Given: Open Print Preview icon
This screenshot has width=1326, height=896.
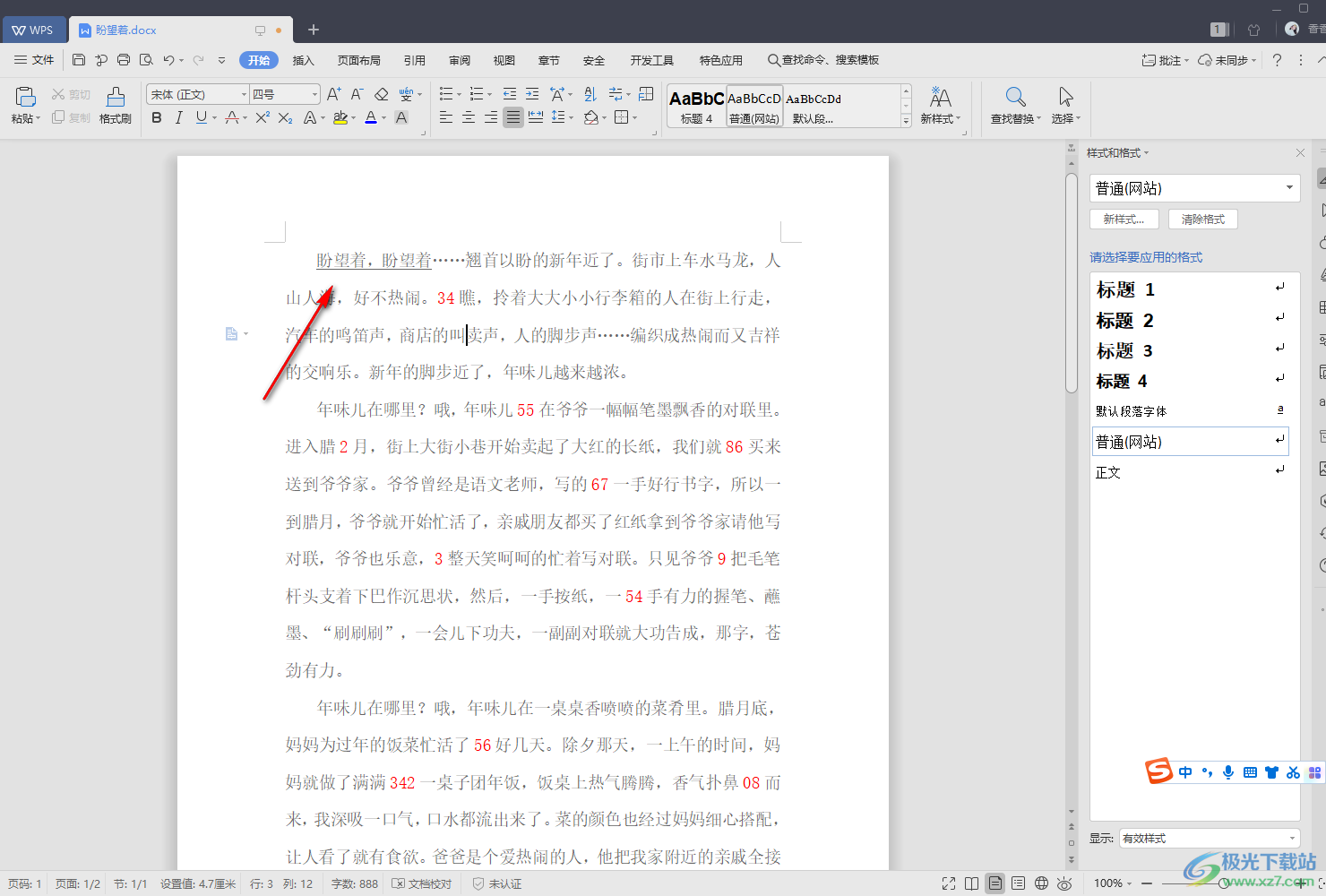Looking at the screenshot, I should (x=146, y=60).
